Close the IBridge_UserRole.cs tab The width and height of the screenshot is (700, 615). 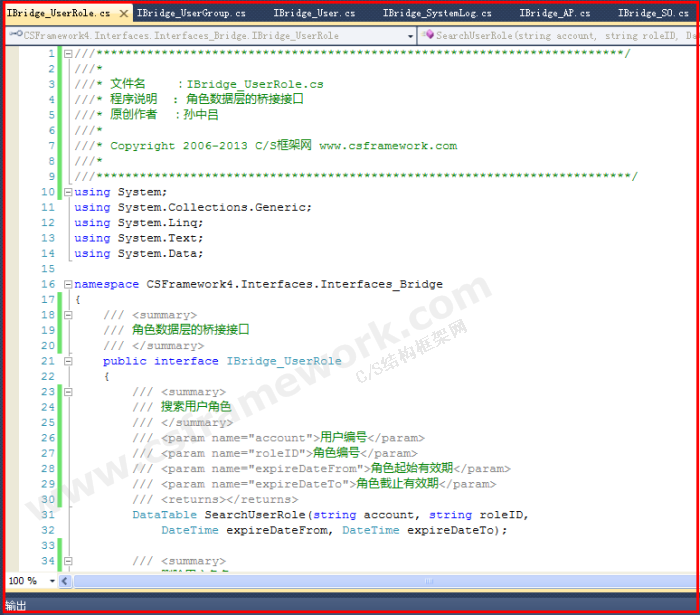pos(123,14)
